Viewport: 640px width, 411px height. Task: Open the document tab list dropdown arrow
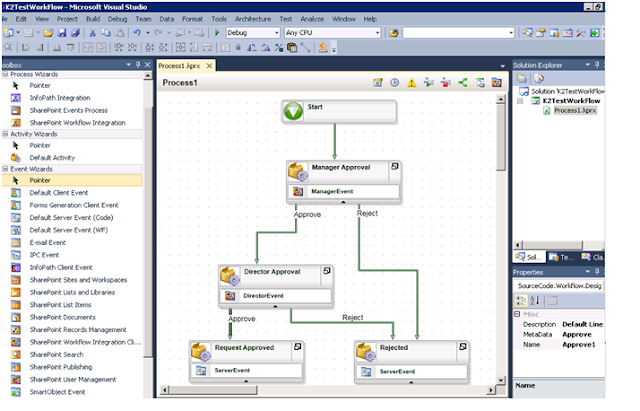coord(502,66)
